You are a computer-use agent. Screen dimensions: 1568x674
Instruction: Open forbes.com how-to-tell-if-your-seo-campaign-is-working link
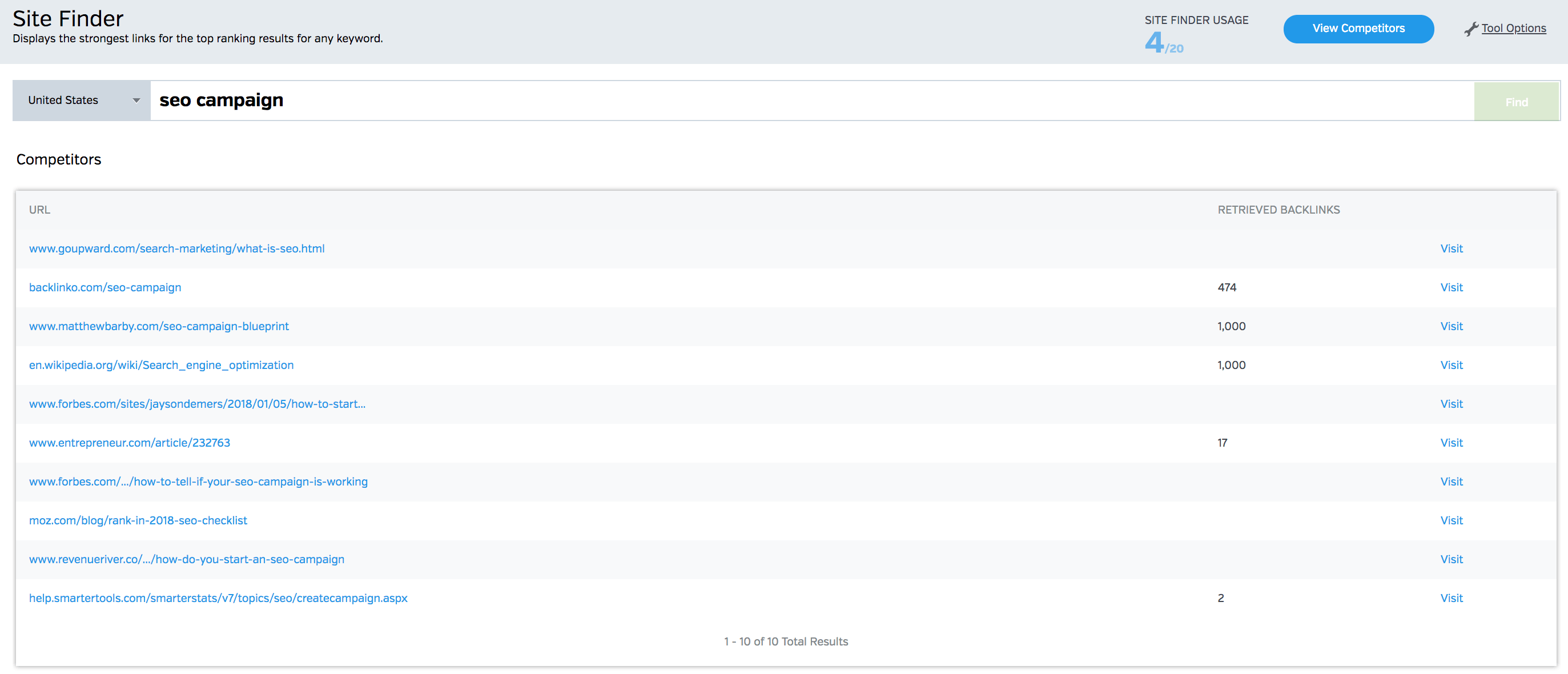pos(198,482)
